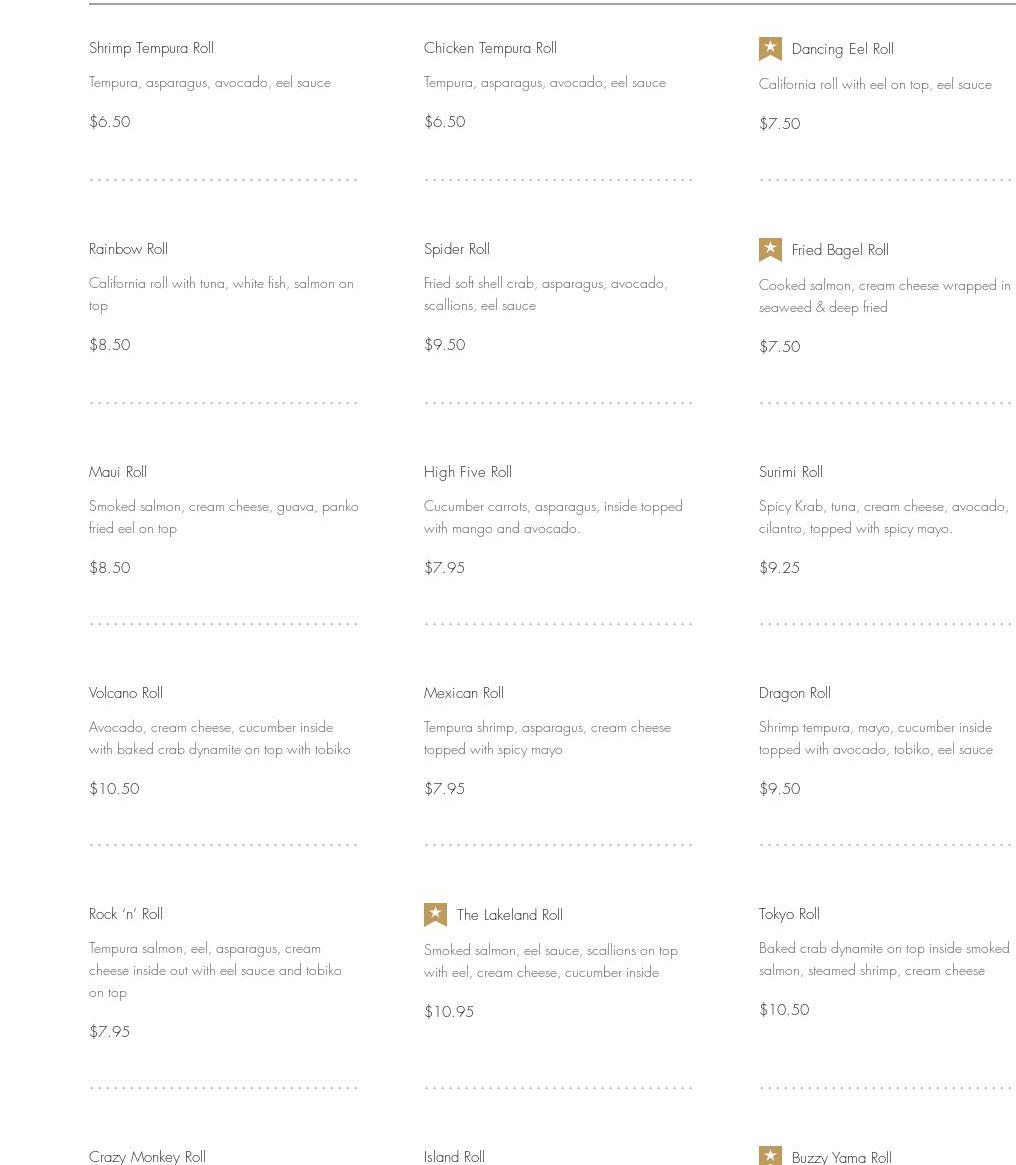
Task: Click the Maui Roll heading
Action: click(118, 472)
